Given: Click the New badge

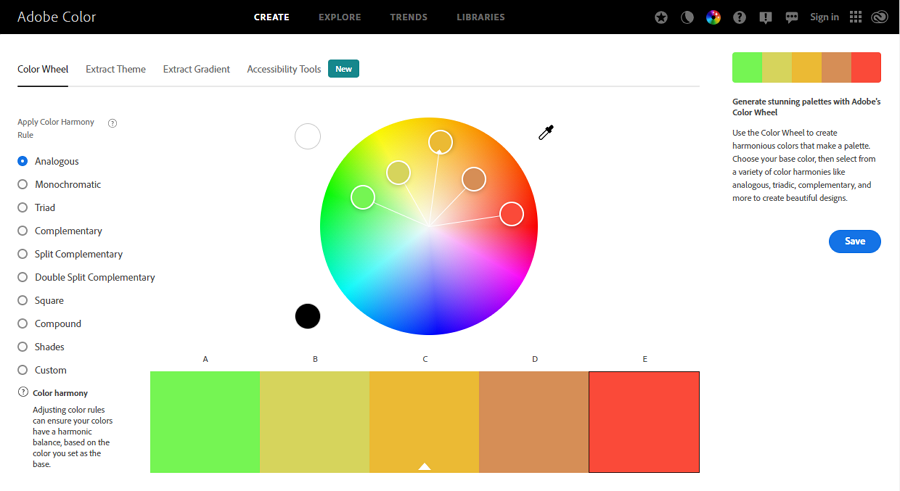Looking at the screenshot, I should pos(344,69).
